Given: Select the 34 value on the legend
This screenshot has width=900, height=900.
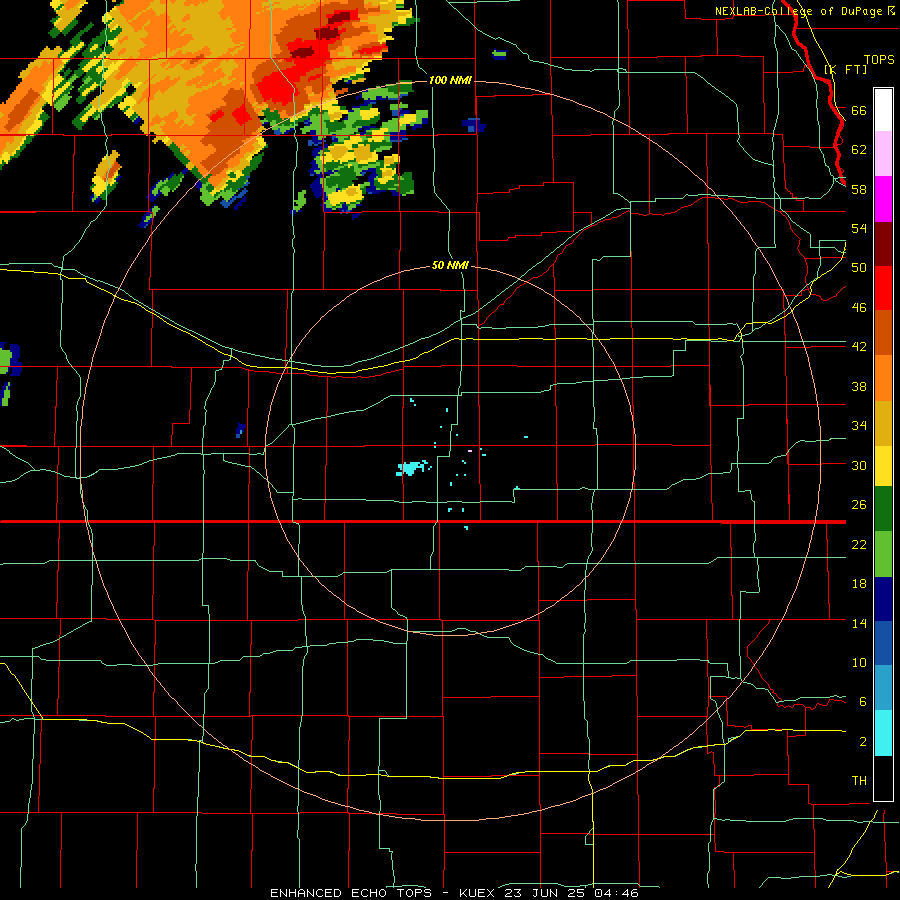Looking at the screenshot, I should click(859, 426).
